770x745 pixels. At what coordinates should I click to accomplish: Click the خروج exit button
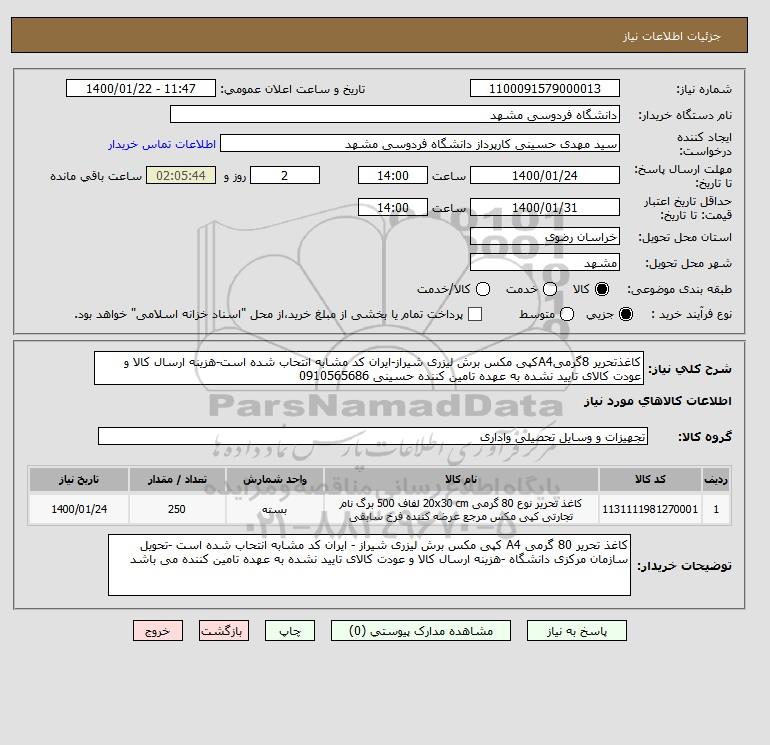[x=158, y=631]
